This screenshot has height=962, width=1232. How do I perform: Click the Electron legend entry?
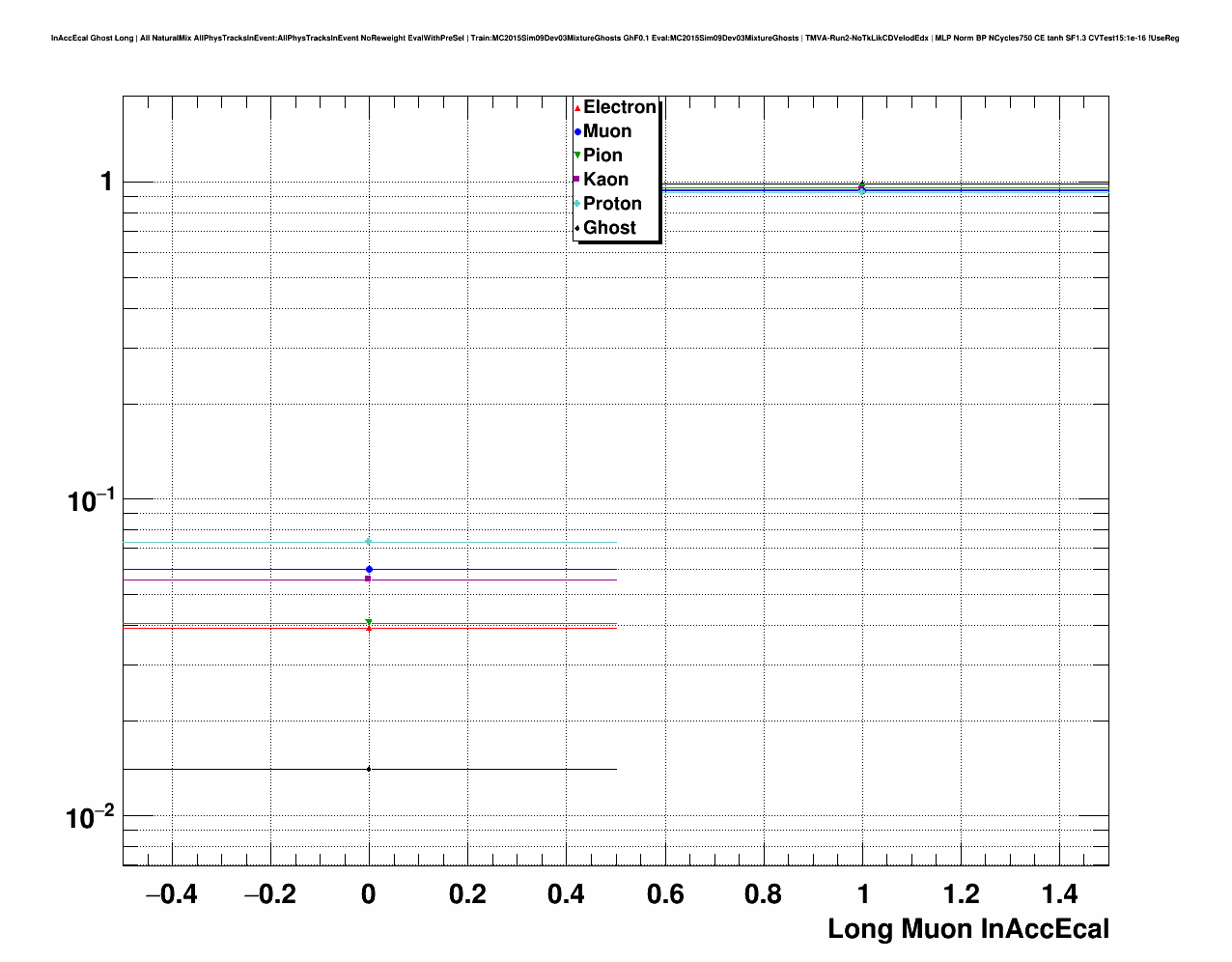(616, 107)
